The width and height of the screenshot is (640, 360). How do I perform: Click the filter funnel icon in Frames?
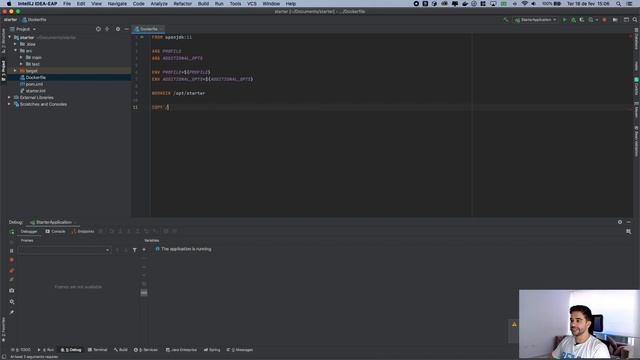[135, 250]
